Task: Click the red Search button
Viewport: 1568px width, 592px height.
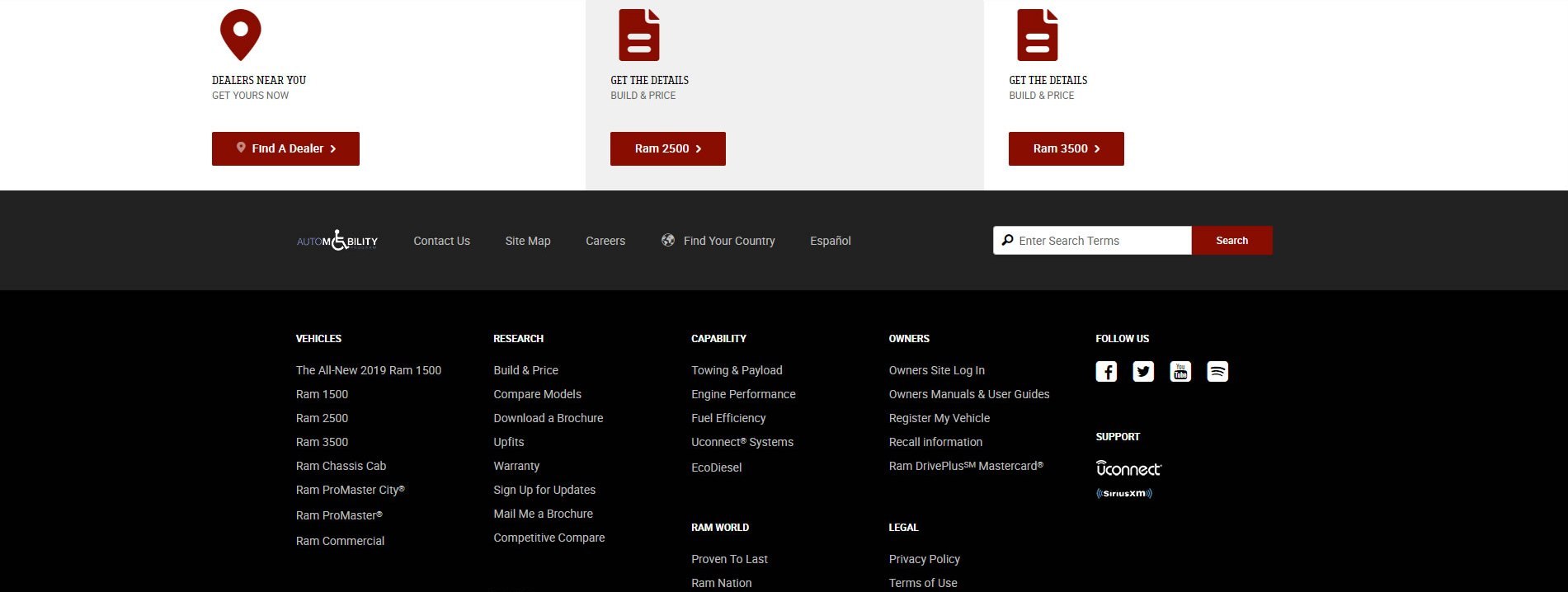Action: [x=1231, y=241]
